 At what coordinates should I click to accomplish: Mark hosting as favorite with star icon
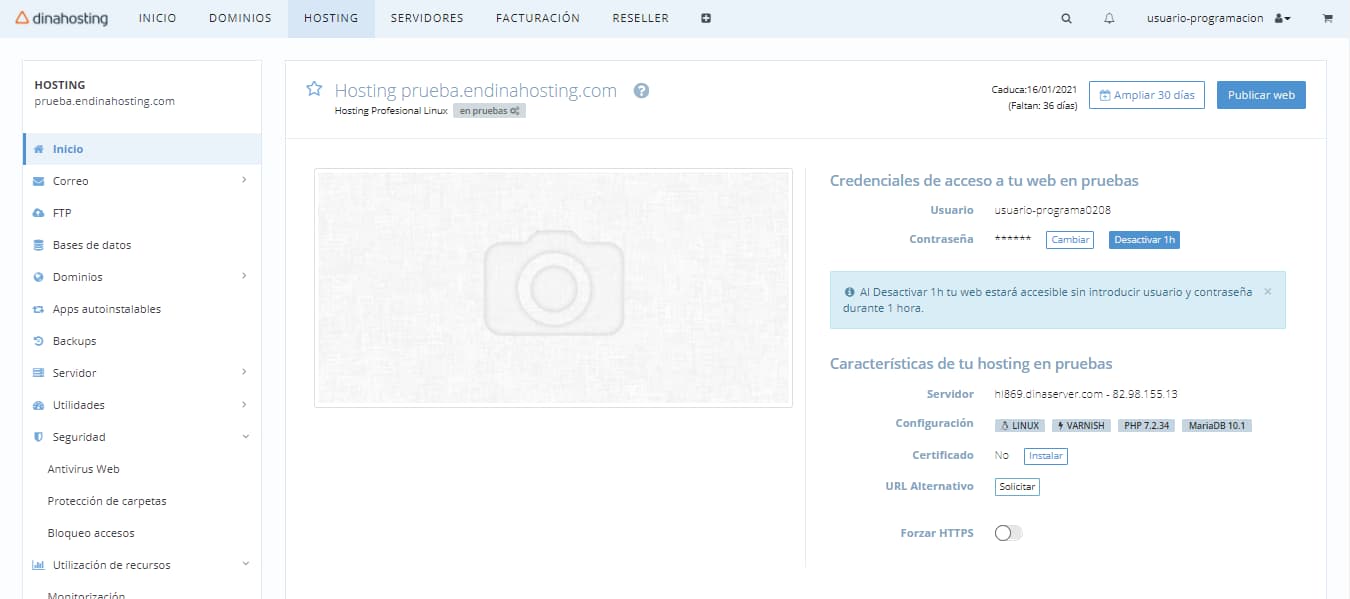pos(314,89)
